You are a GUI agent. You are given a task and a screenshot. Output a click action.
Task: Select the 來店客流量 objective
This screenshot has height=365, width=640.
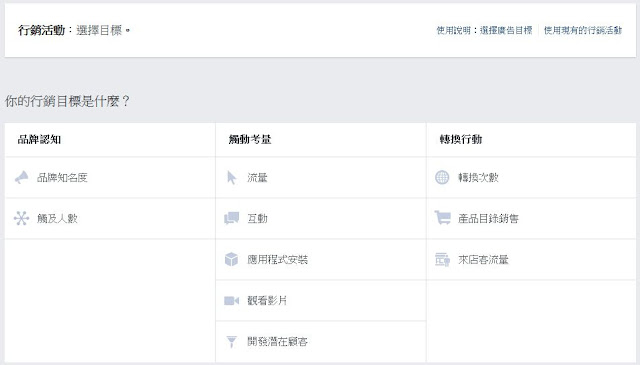pyautogui.click(x=531, y=260)
